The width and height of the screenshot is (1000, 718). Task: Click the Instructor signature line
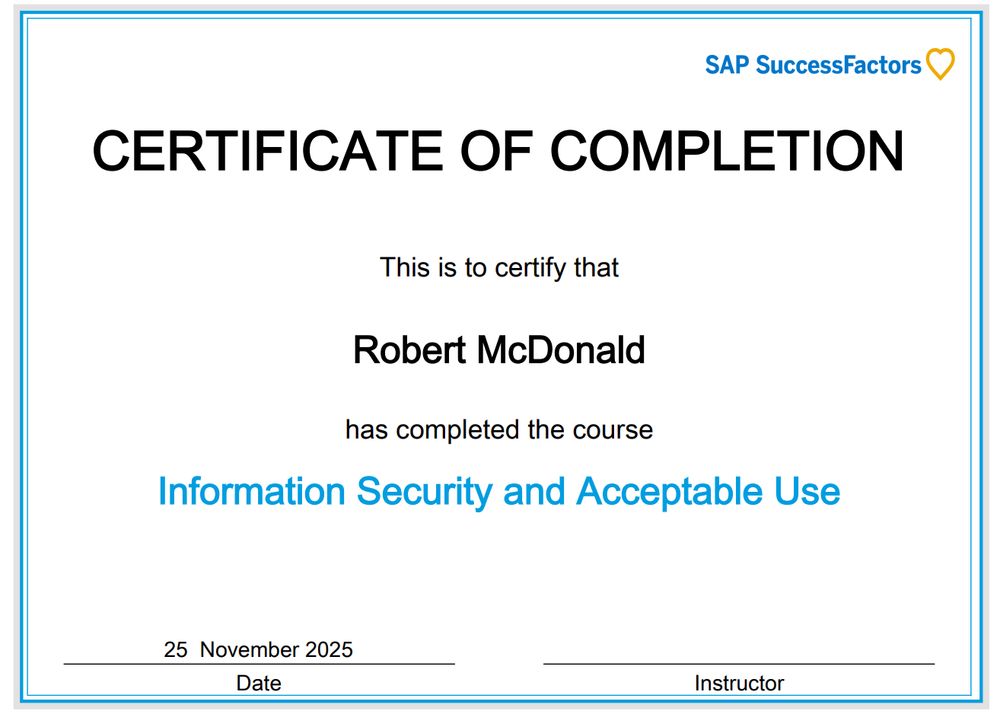tap(739, 664)
